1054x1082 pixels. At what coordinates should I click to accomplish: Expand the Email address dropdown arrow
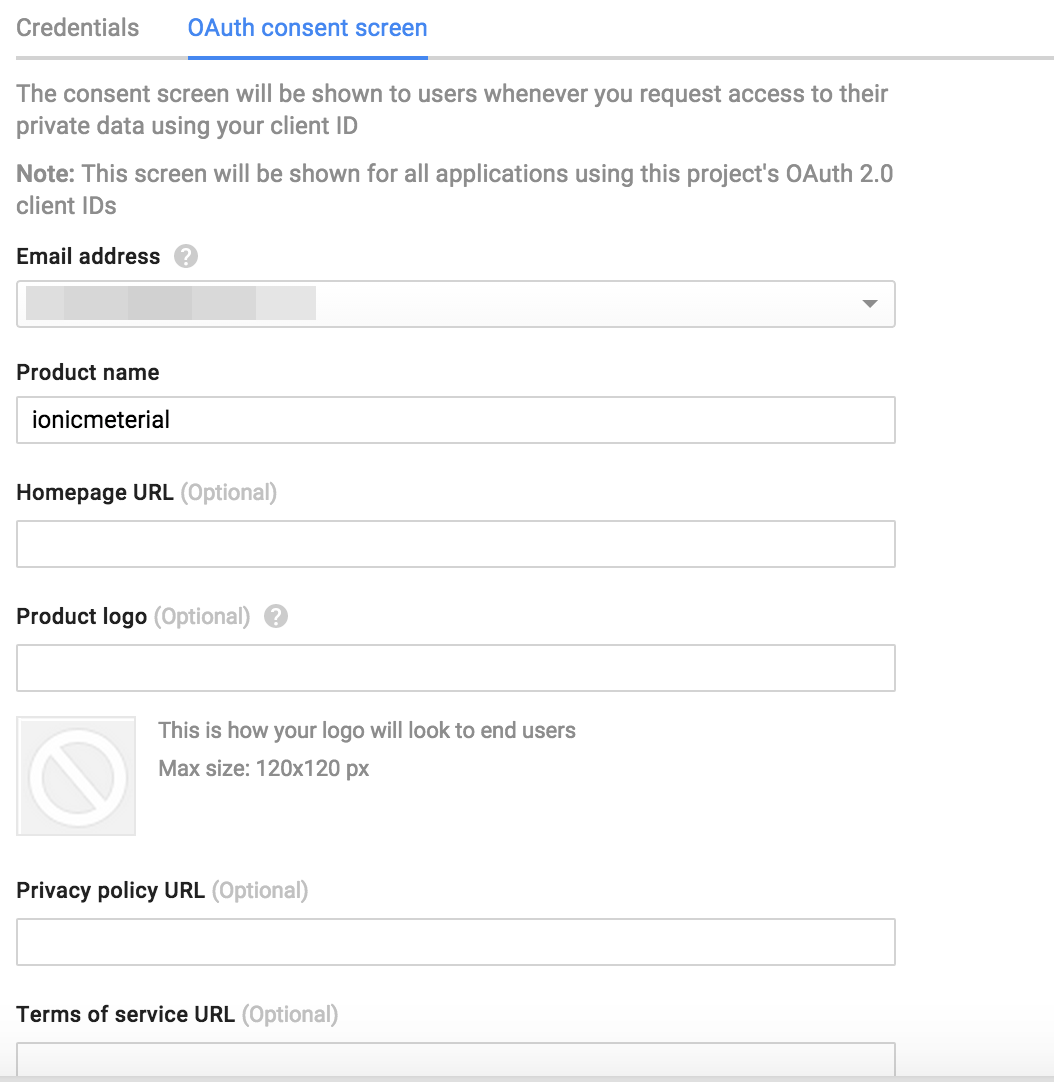[869, 304]
